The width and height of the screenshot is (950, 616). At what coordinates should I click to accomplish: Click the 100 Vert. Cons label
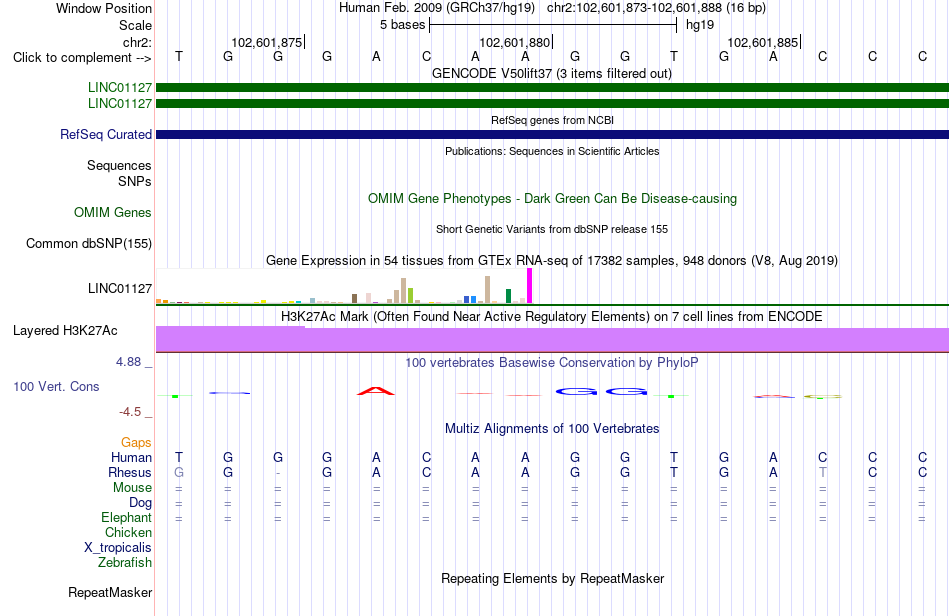56,386
